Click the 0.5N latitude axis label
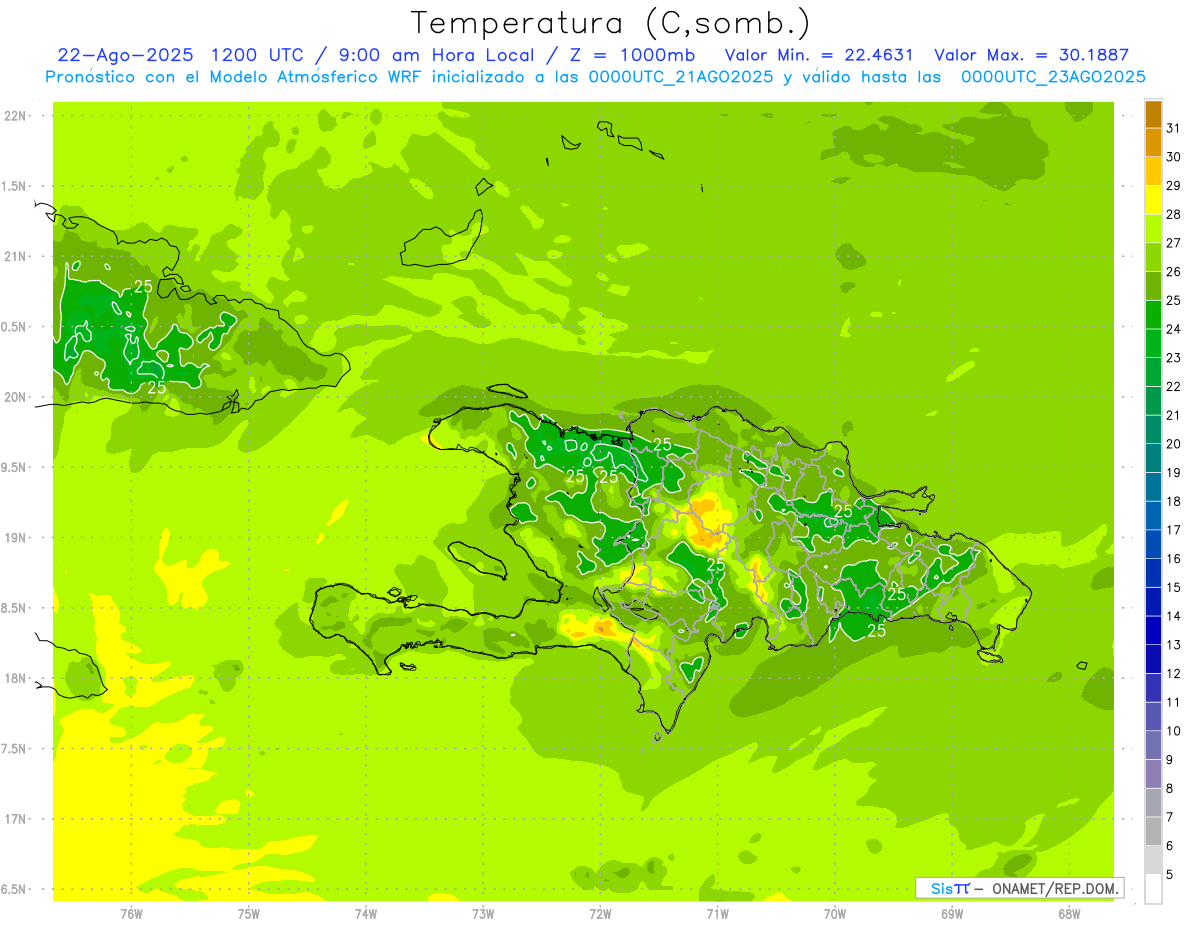The height and width of the screenshot is (927, 1200). (x=15, y=327)
